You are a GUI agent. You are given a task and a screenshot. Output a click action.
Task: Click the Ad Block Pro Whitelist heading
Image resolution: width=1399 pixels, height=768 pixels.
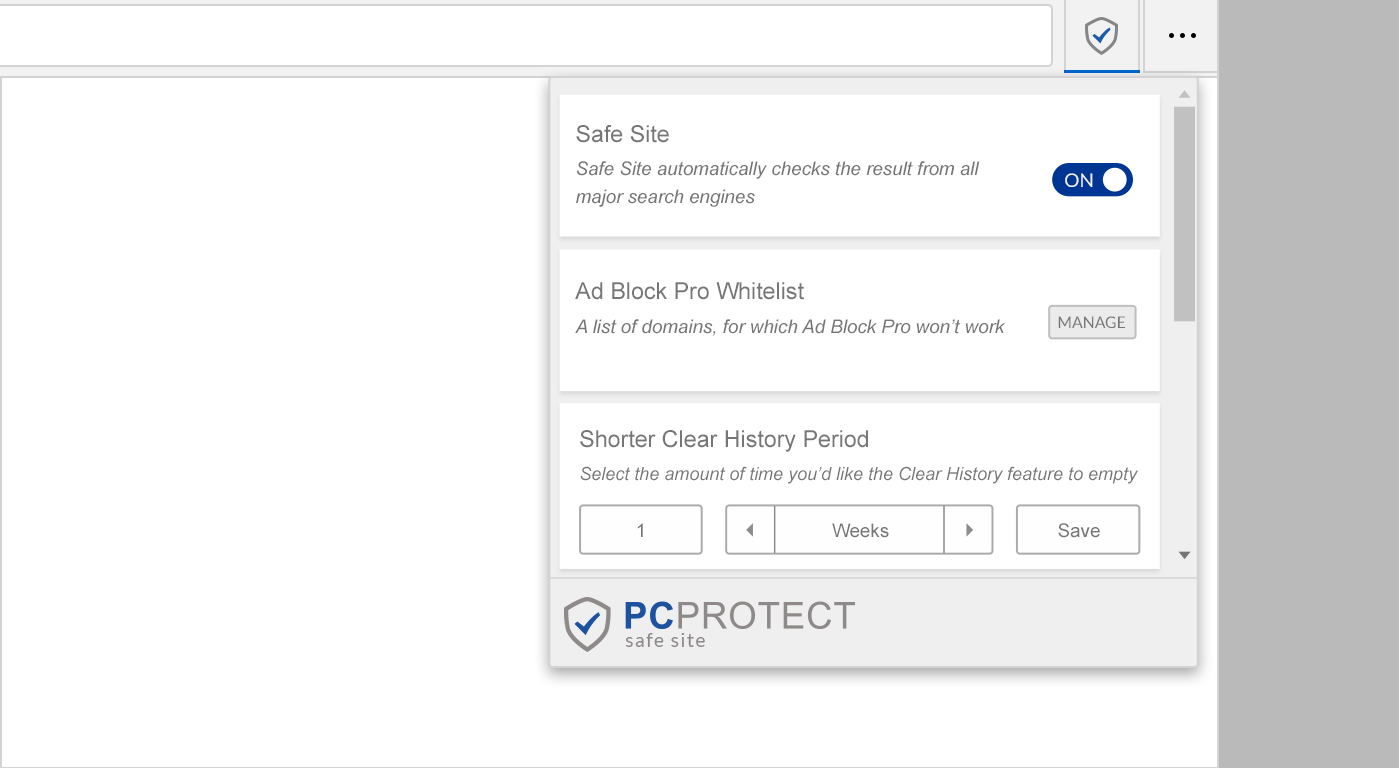[x=690, y=291]
